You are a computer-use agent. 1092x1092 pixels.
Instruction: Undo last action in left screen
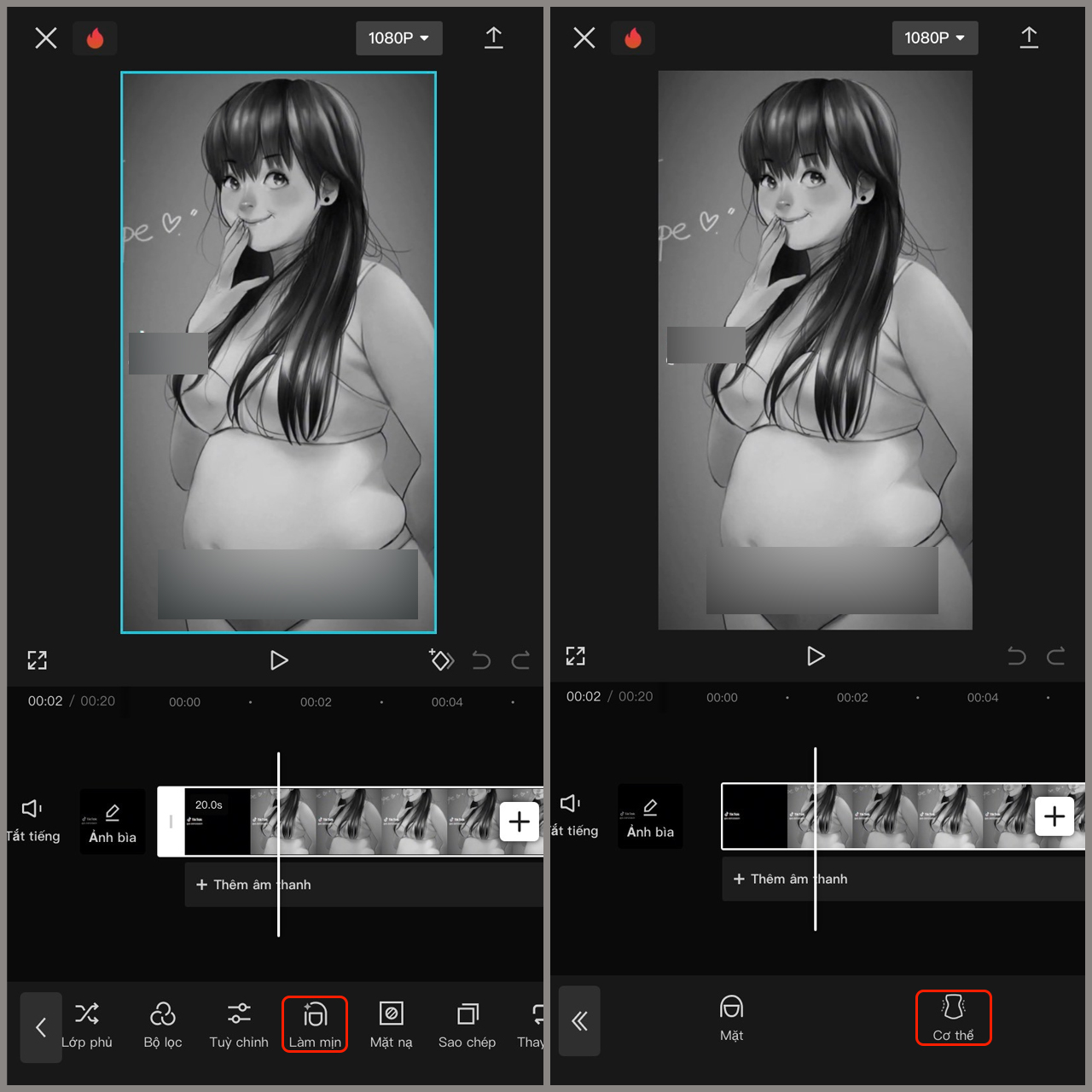[481, 660]
